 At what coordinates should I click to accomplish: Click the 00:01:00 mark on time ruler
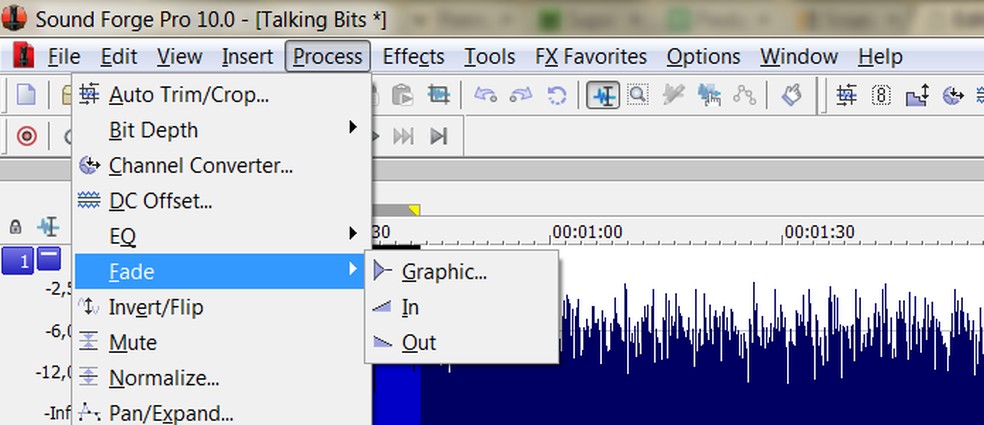pyautogui.click(x=587, y=232)
